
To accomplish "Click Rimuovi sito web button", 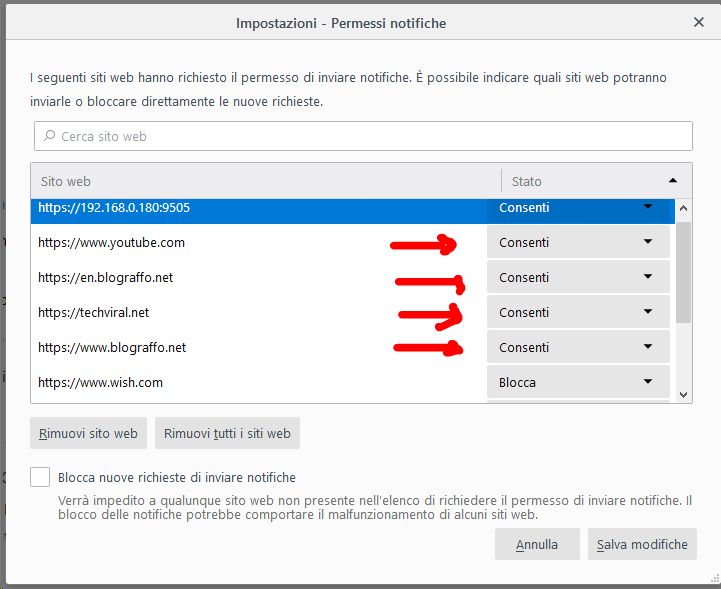I will (88, 433).
